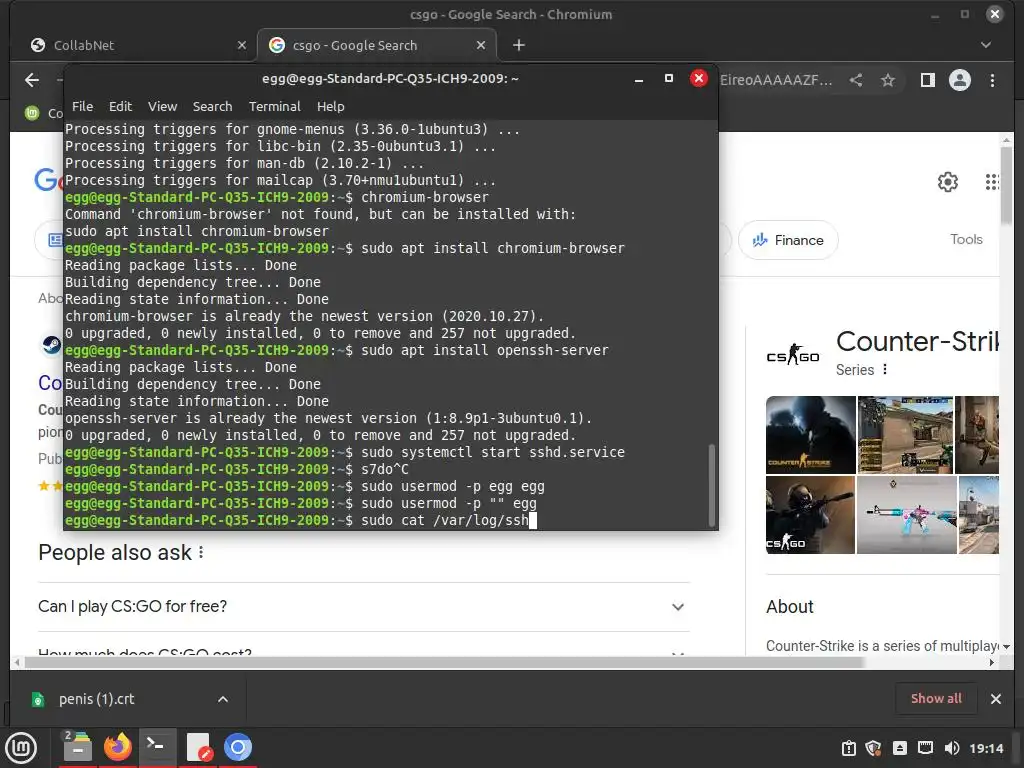Click the About heading in panel

coord(790,607)
